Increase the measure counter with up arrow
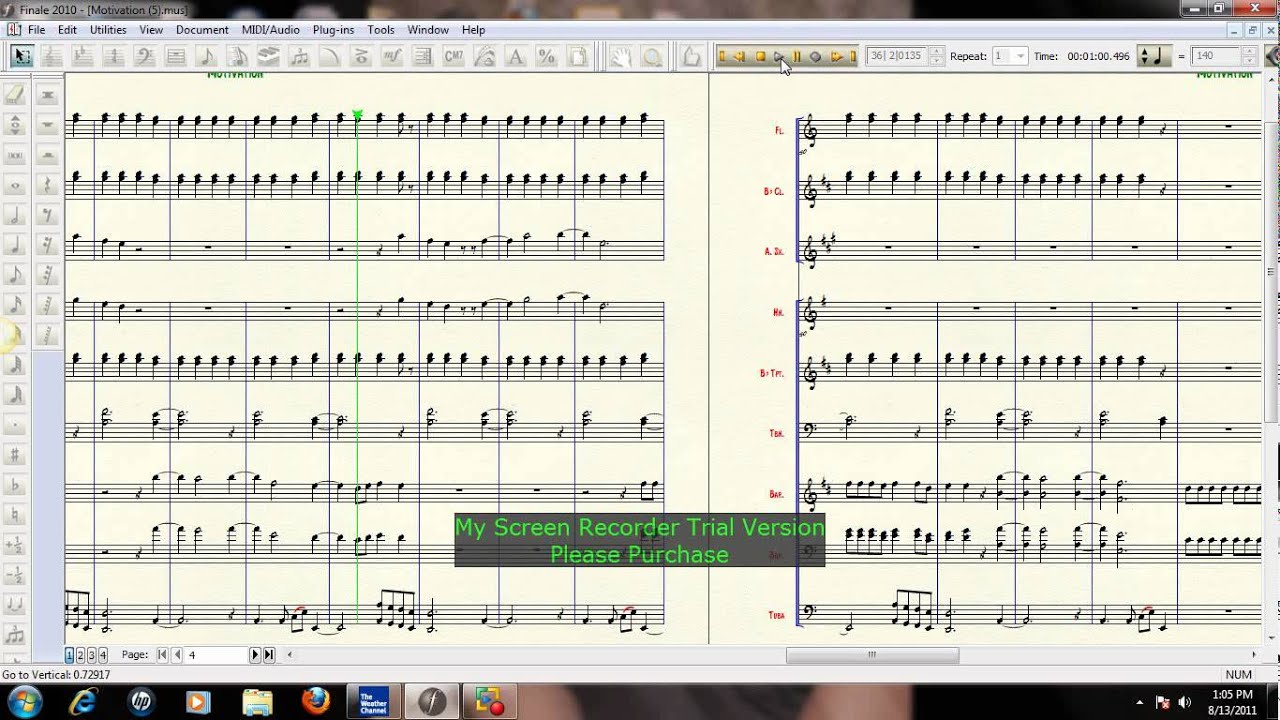The height and width of the screenshot is (720, 1280). coord(937,52)
